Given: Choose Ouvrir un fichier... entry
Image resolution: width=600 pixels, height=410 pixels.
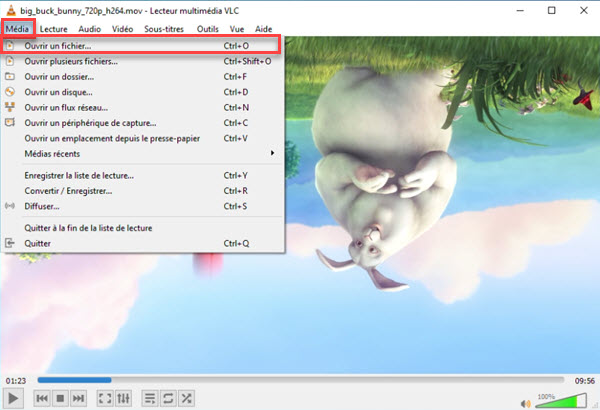Looking at the screenshot, I should (x=142, y=46).
